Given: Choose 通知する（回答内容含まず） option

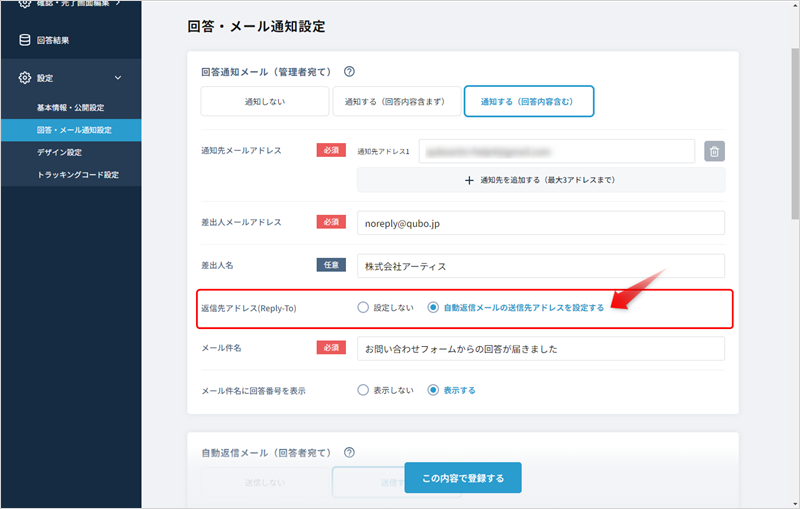Looking at the screenshot, I should (x=397, y=101).
